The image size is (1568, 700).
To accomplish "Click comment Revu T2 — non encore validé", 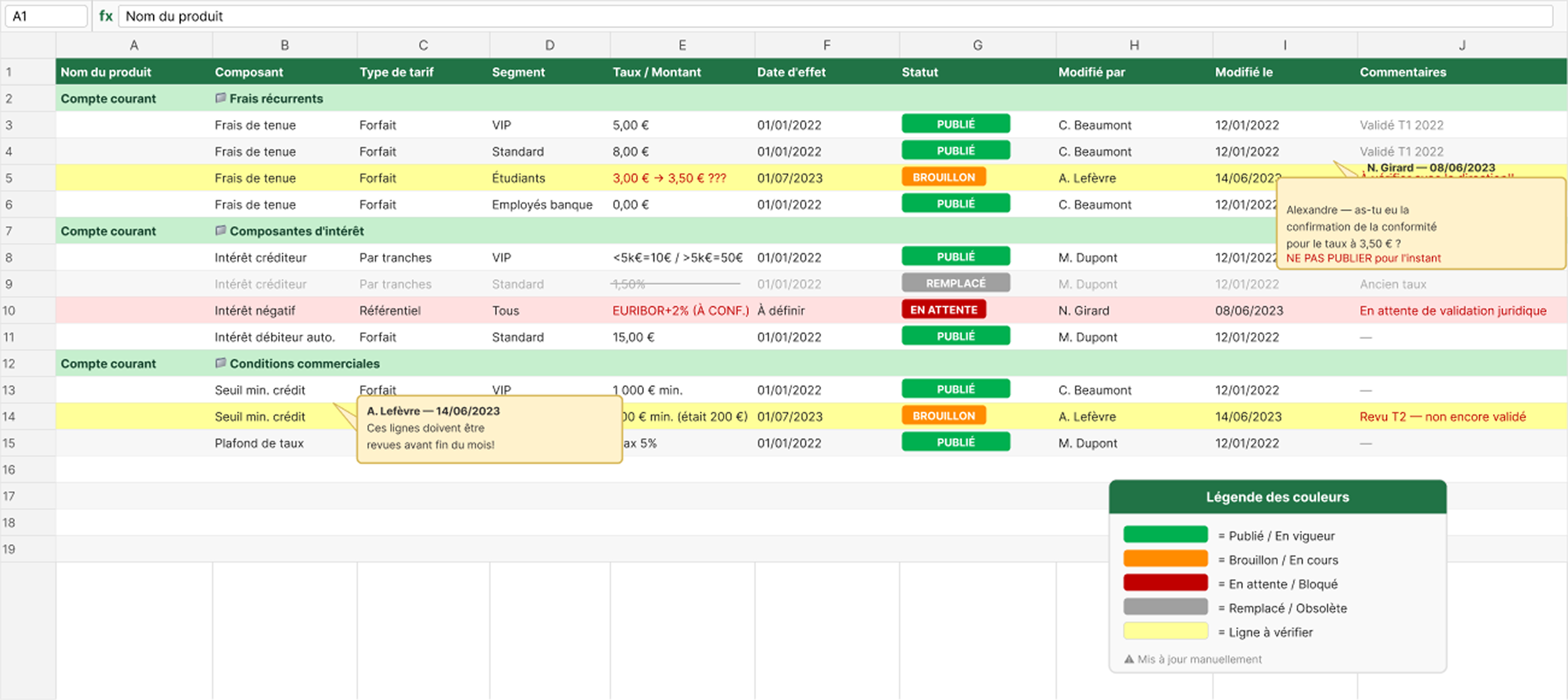I will point(1443,416).
